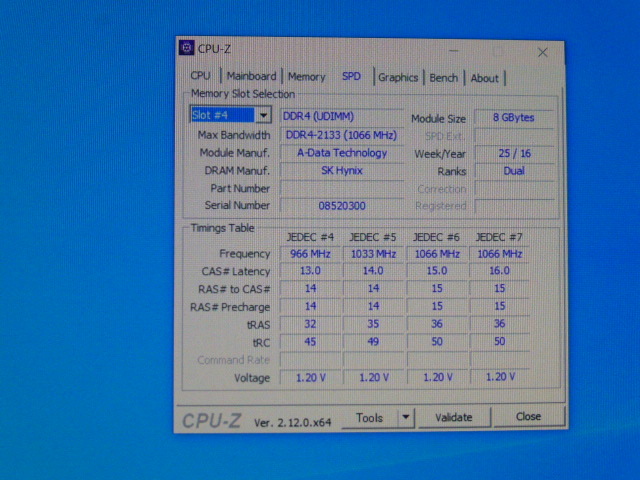
Task: Click the empty JEDEC #4 Command Rate cell
Action: [310, 360]
